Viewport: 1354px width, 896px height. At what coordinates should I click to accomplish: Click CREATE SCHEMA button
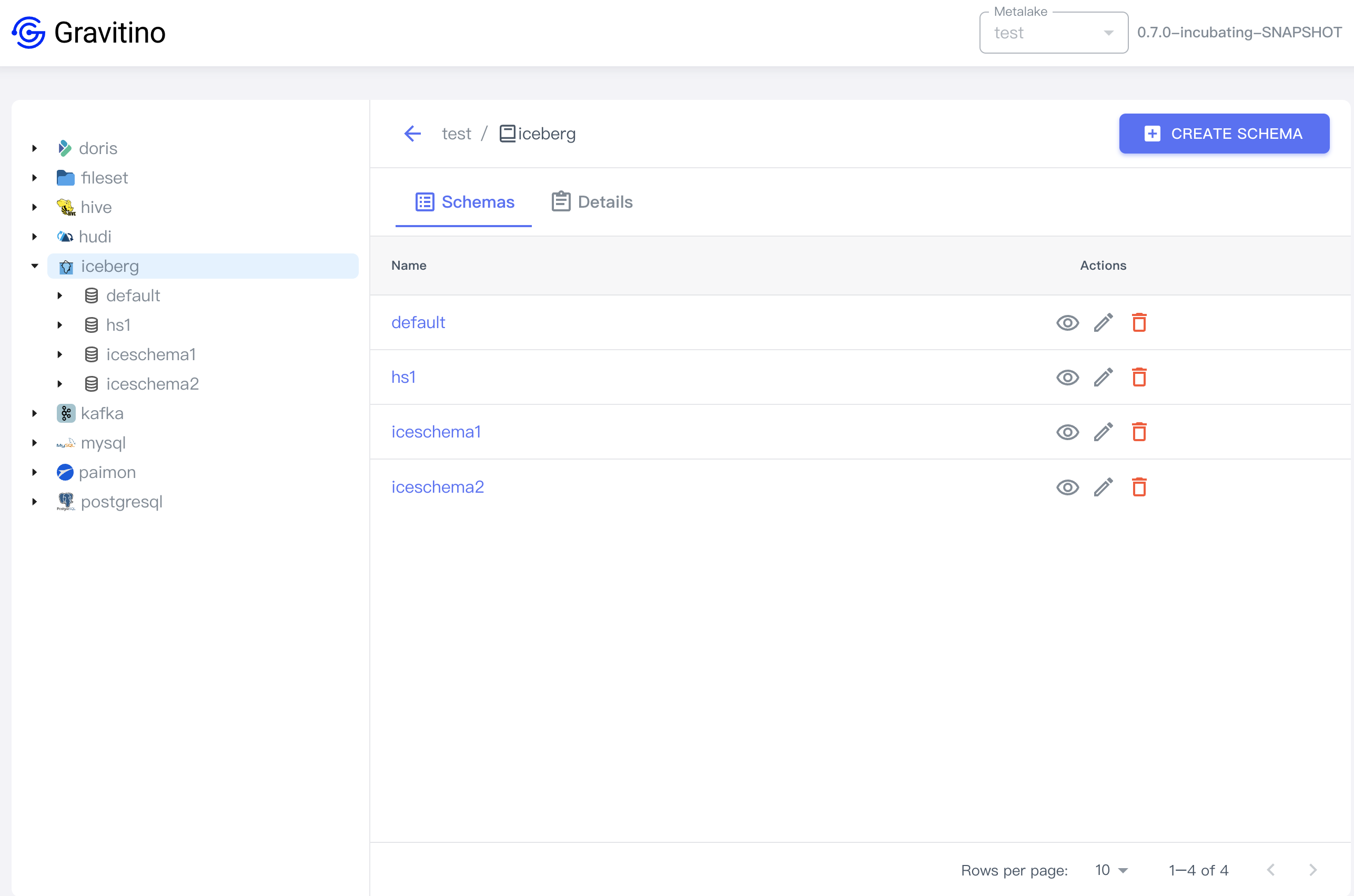tap(1224, 133)
